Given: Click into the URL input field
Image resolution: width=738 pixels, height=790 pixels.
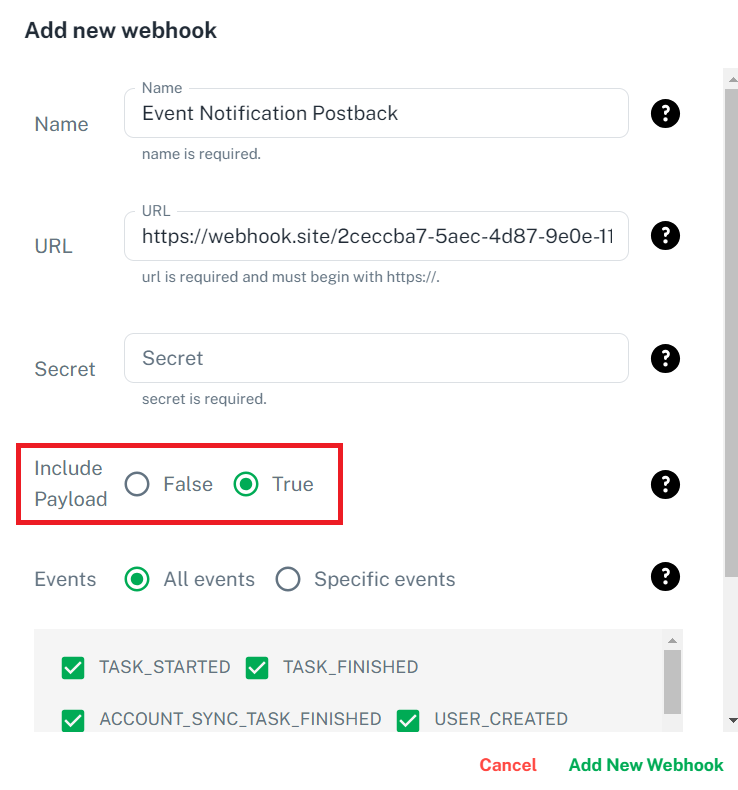Looking at the screenshot, I should pyautogui.click(x=376, y=236).
